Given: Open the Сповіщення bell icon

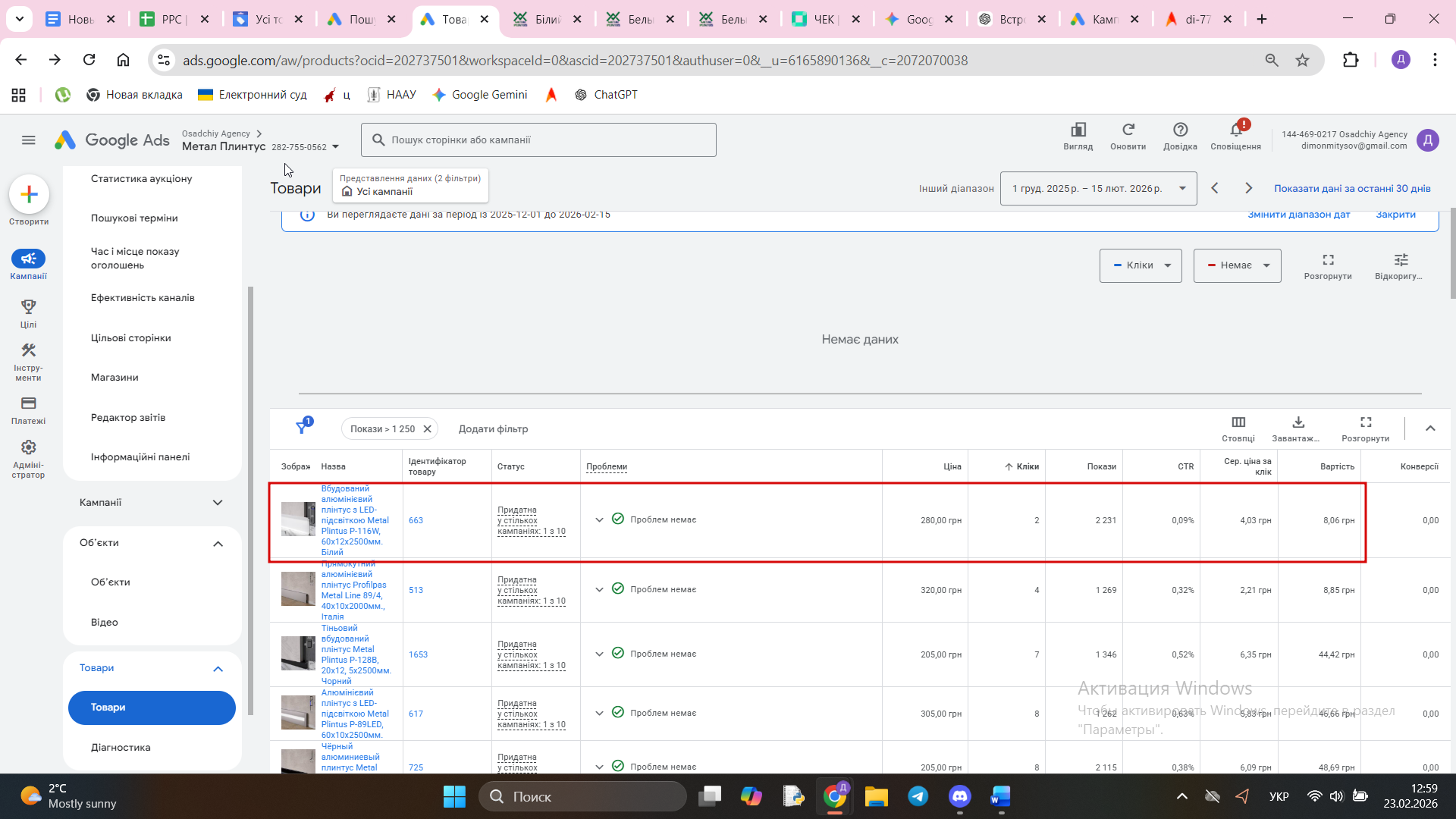Looking at the screenshot, I should coord(1235,130).
